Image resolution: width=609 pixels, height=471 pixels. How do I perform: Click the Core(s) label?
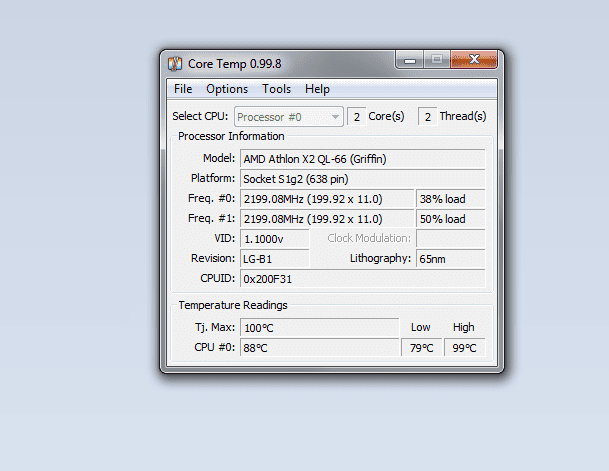(386, 116)
